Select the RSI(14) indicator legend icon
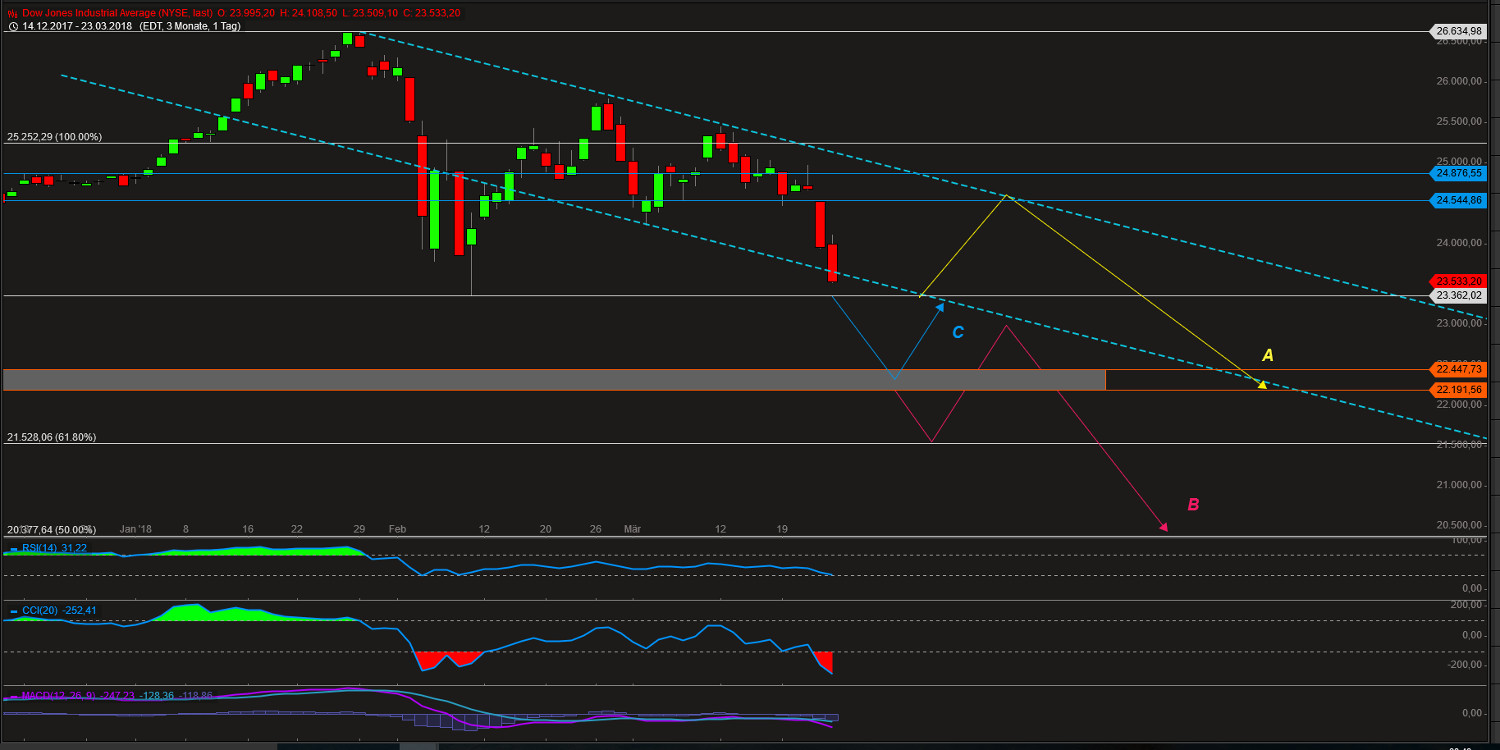The width and height of the screenshot is (1500, 750). [13, 548]
